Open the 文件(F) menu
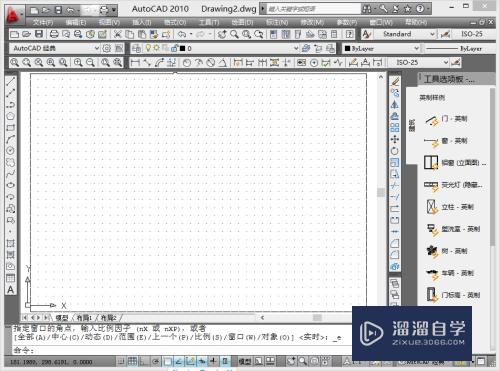The height and width of the screenshot is (371, 500). pos(43,22)
